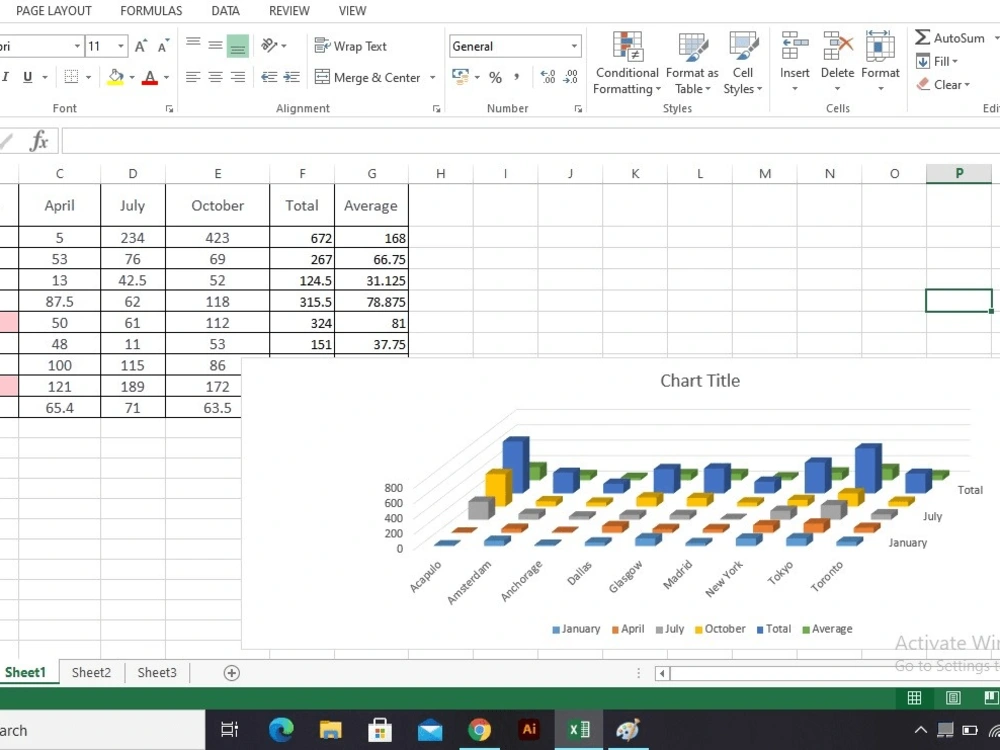Open the General number format dropdown
The width and height of the screenshot is (1000, 750).
[x=574, y=46]
